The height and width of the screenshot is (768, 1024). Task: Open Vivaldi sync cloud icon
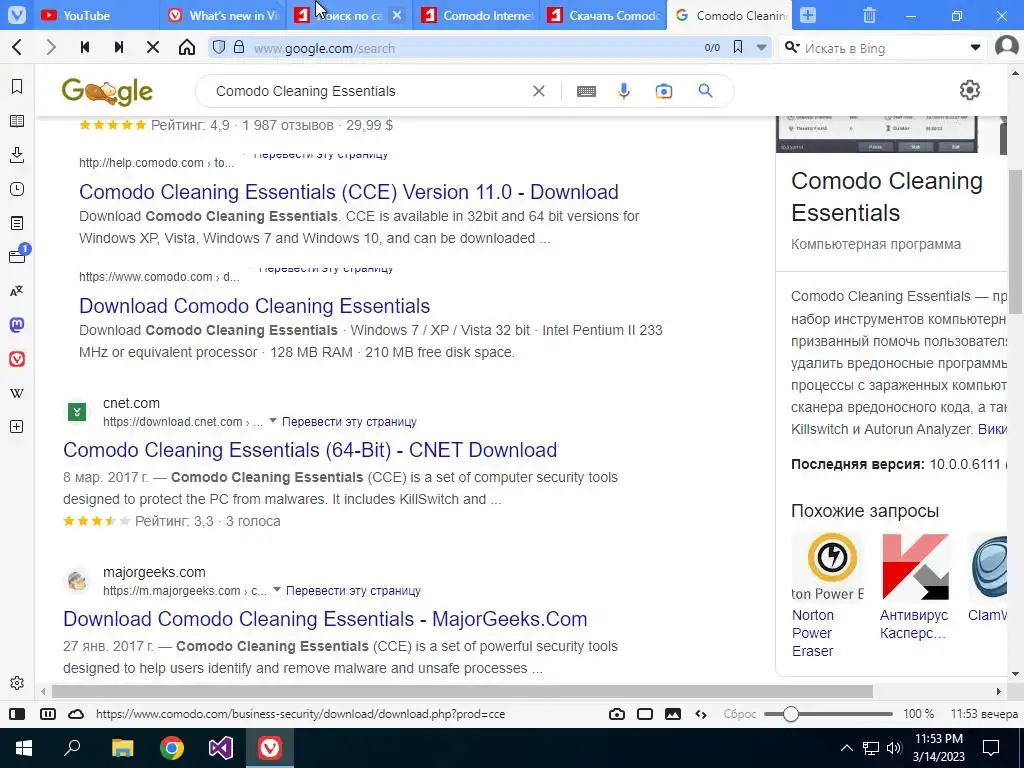[76, 714]
